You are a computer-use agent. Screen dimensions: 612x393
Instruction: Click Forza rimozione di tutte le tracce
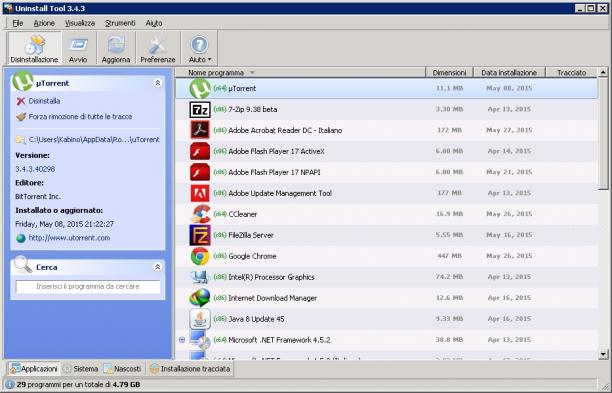80,116
